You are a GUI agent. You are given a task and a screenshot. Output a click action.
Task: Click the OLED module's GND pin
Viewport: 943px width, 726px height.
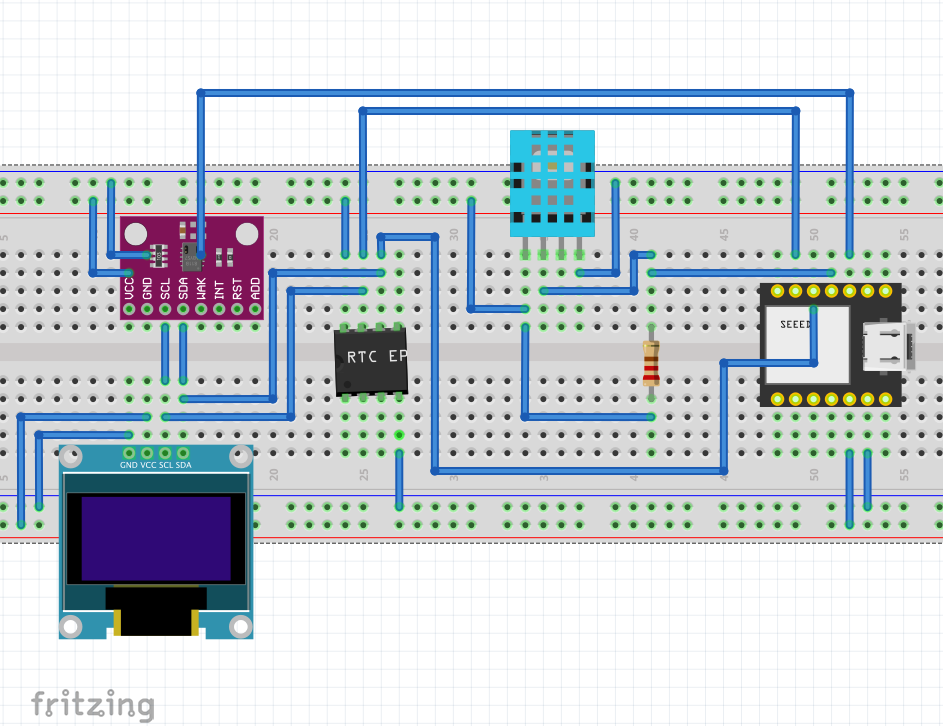click(x=129, y=454)
